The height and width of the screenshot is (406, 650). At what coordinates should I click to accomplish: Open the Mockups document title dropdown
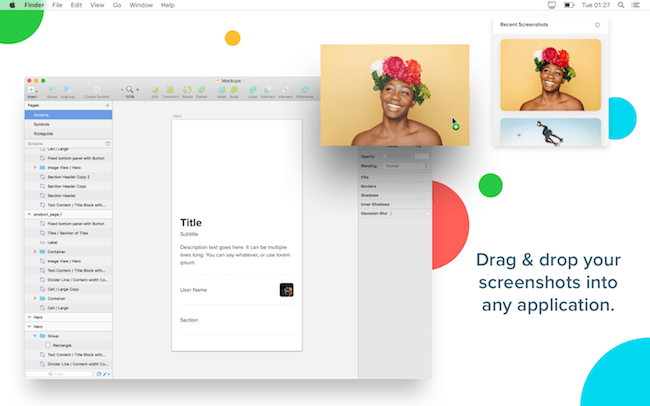pos(244,81)
